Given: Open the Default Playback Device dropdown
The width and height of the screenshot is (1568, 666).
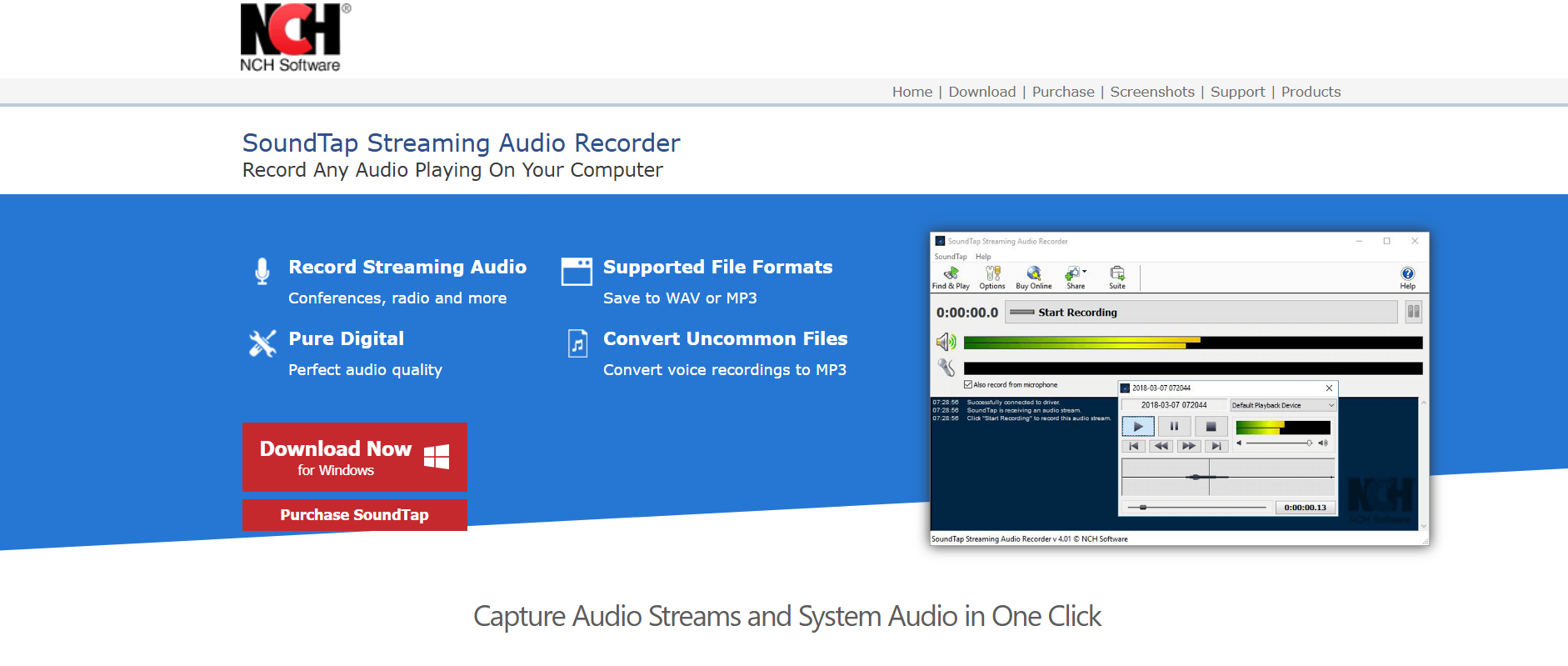Looking at the screenshot, I should pos(1283,405).
